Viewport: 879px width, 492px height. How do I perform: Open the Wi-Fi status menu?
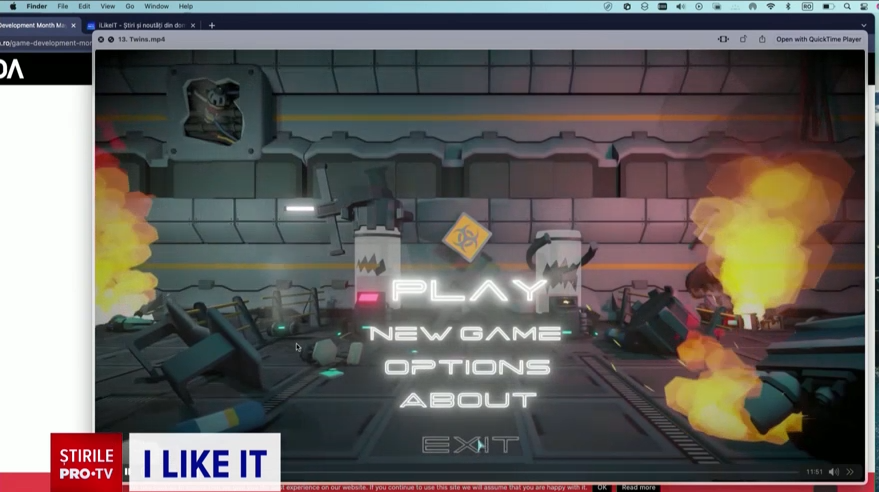click(770, 6)
